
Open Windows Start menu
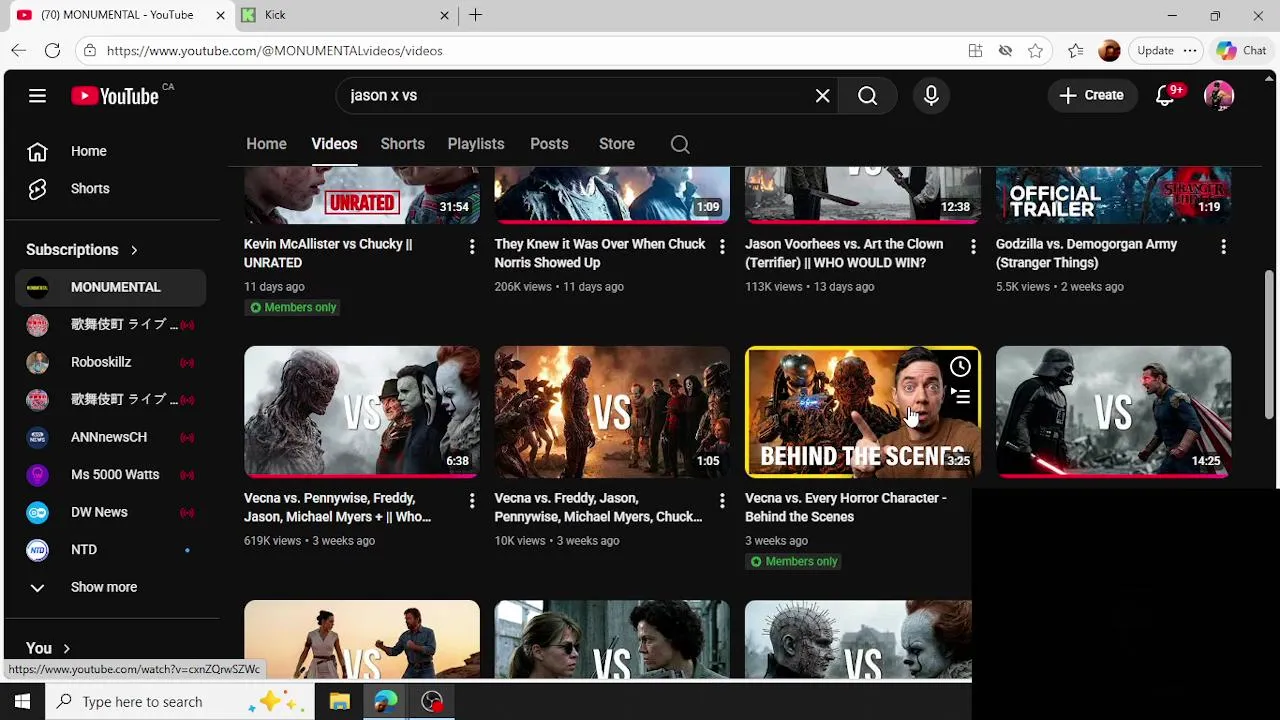pos(22,702)
